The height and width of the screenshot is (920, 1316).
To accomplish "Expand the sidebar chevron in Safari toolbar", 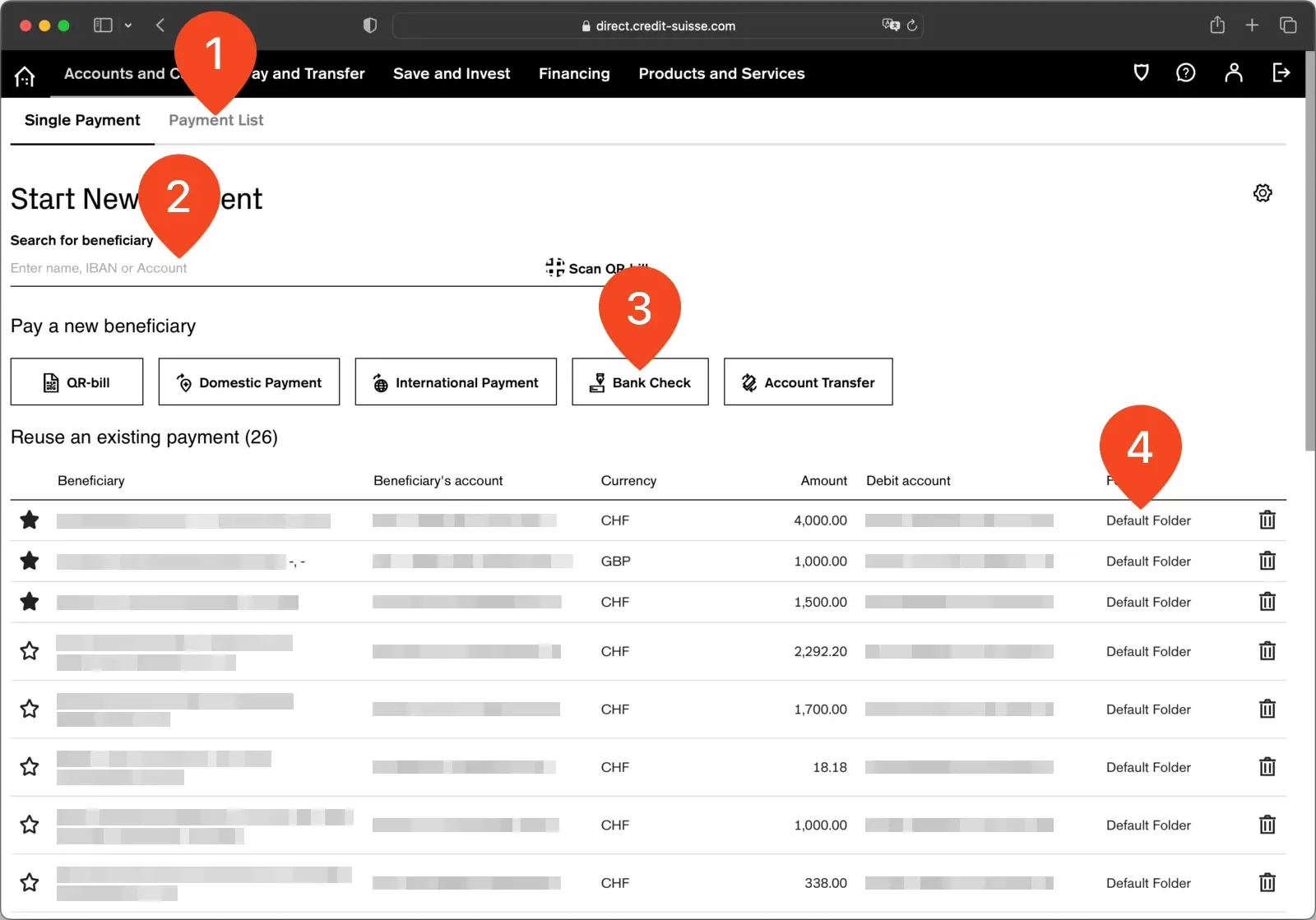I will tap(128, 25).
